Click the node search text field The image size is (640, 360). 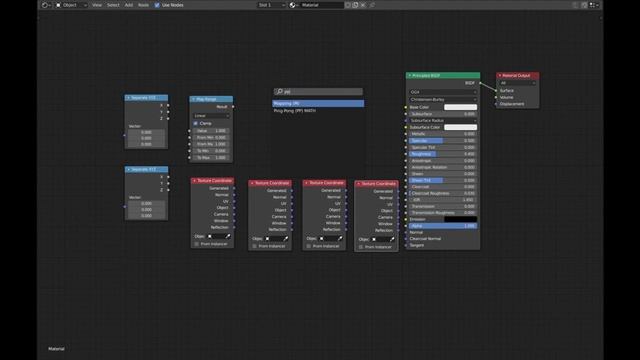click(x=318, y=91)
